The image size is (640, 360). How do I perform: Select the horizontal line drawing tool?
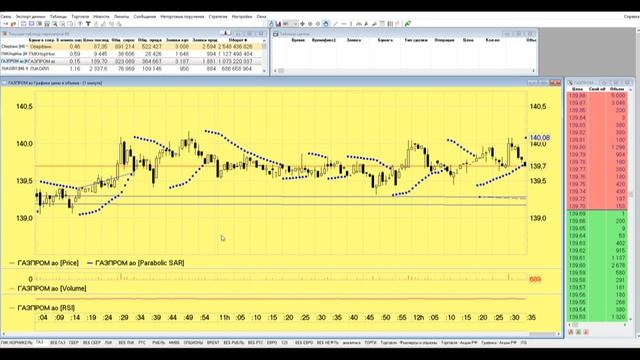pos(343,24)
